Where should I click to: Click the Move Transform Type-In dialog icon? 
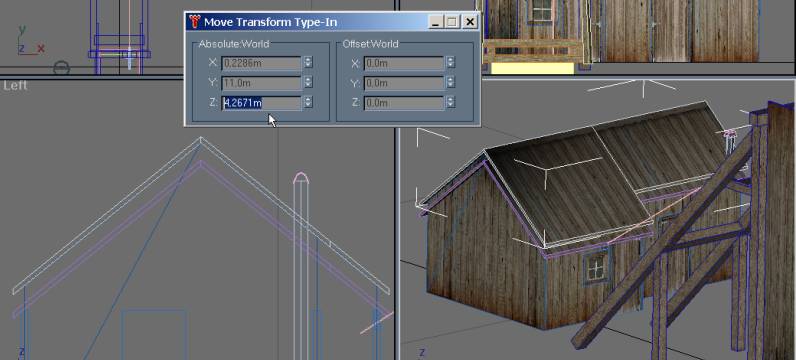point(194,22)
